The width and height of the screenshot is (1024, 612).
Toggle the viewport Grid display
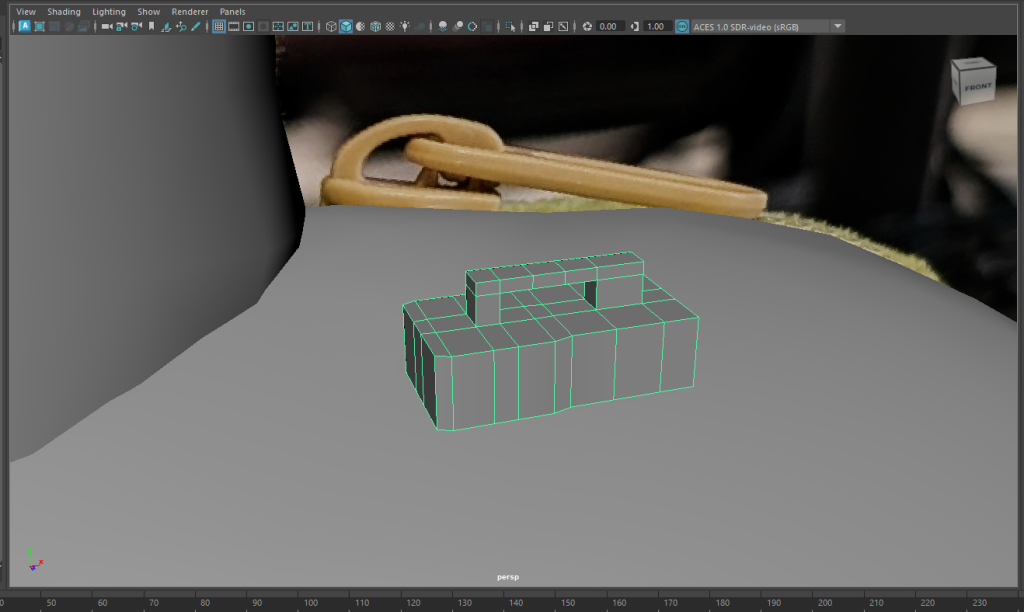coord(219,26)
